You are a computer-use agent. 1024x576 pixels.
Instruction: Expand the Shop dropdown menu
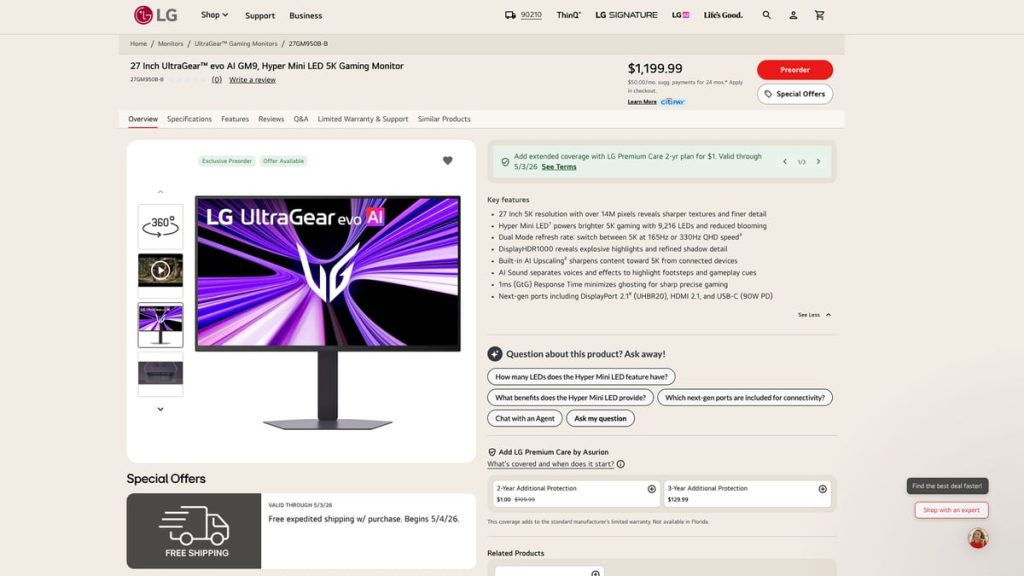click(214, 15)
